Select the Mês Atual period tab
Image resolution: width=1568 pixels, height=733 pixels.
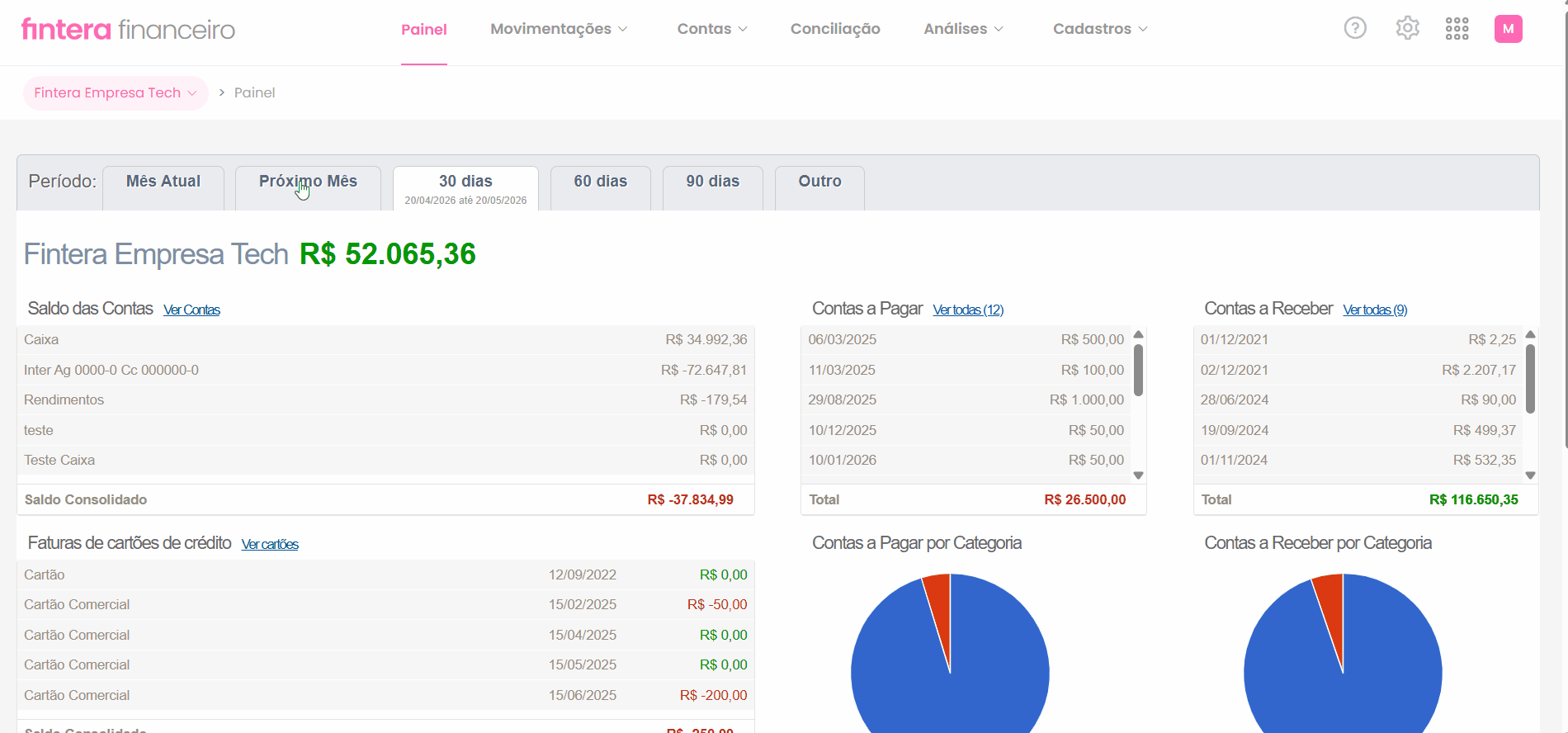click(163, 188)
